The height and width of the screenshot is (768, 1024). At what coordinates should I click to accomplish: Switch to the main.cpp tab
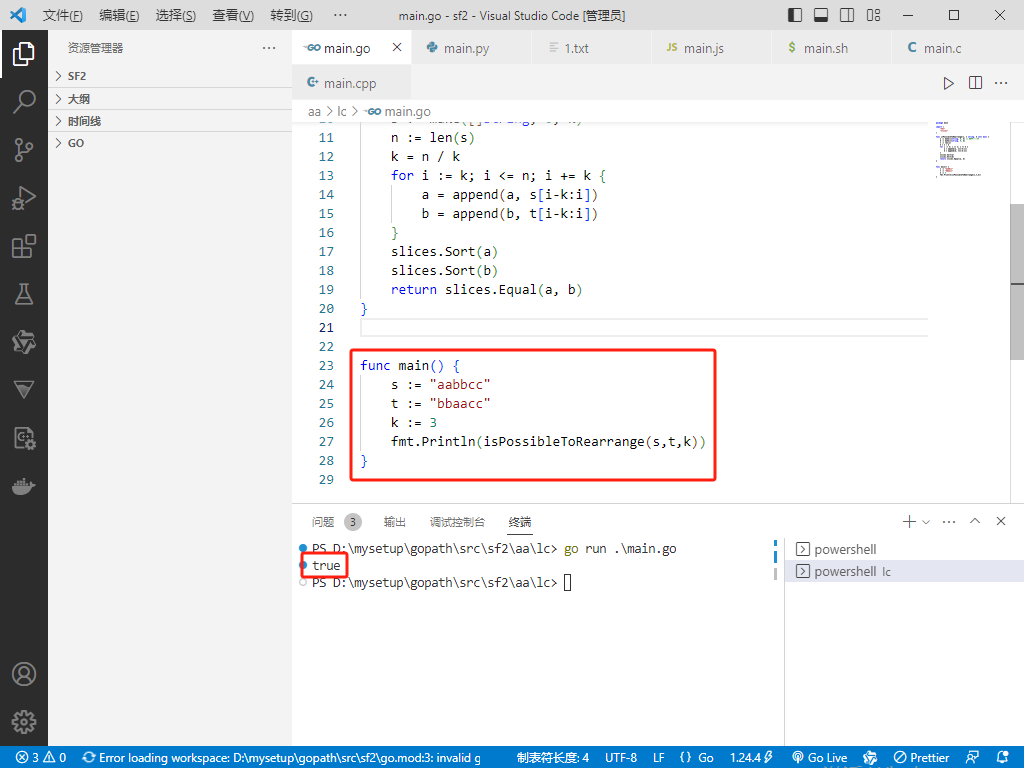(x=351, y=83)
